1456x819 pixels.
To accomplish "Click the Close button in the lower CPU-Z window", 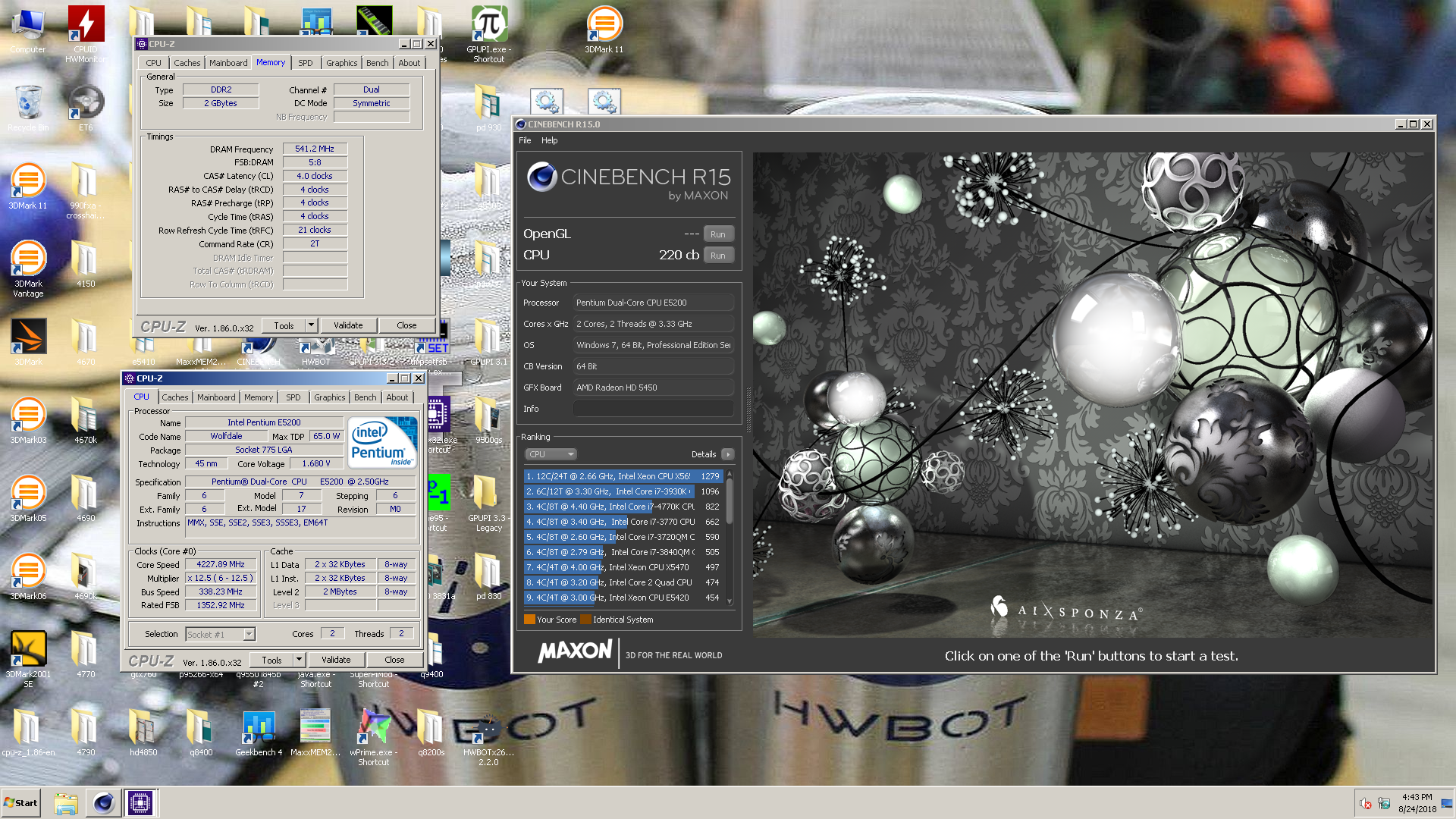I will pyautogui.click(x=394, y=660).
